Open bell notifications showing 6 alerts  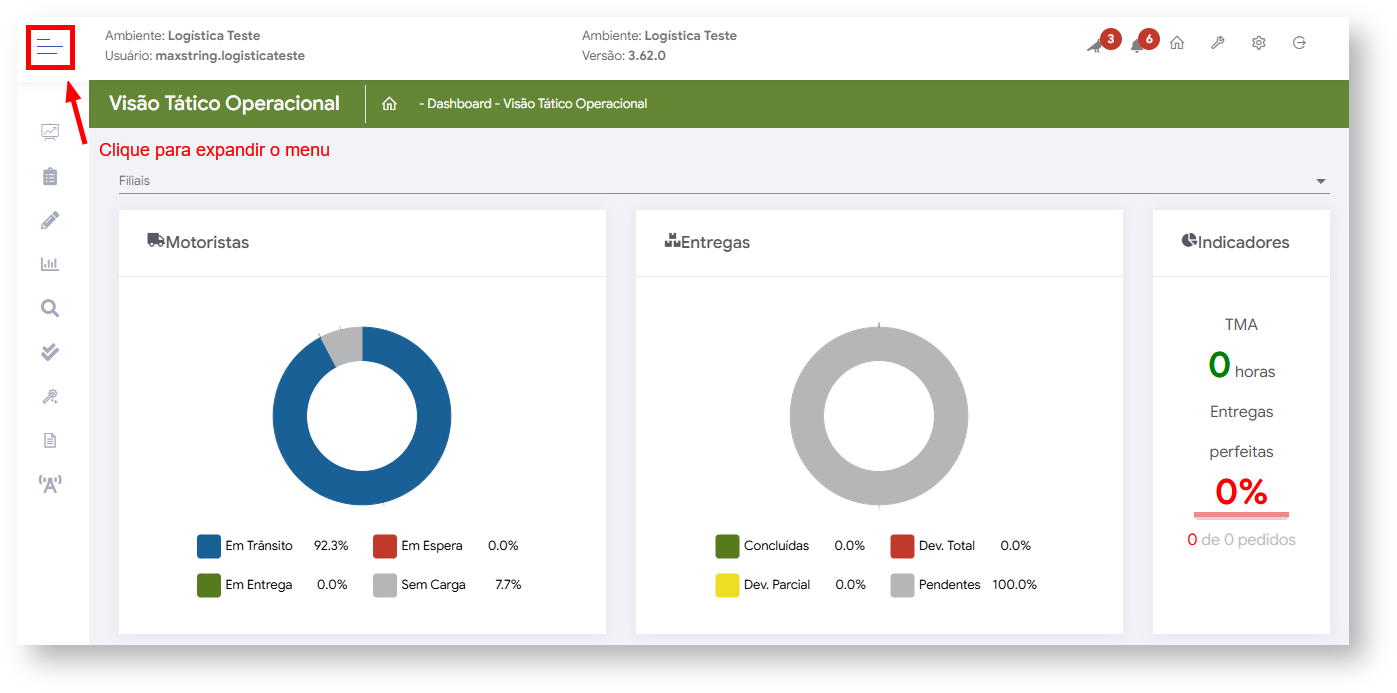pos(1137,45)
